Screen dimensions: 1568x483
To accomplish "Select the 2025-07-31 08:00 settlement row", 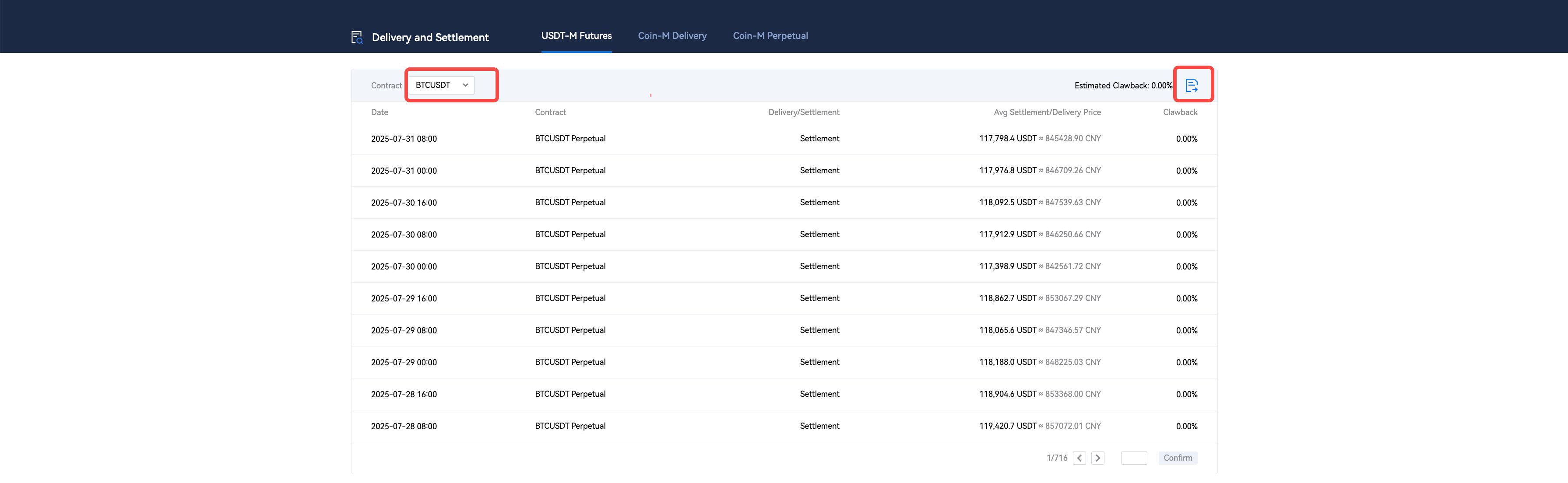I will tap(404, 139).
